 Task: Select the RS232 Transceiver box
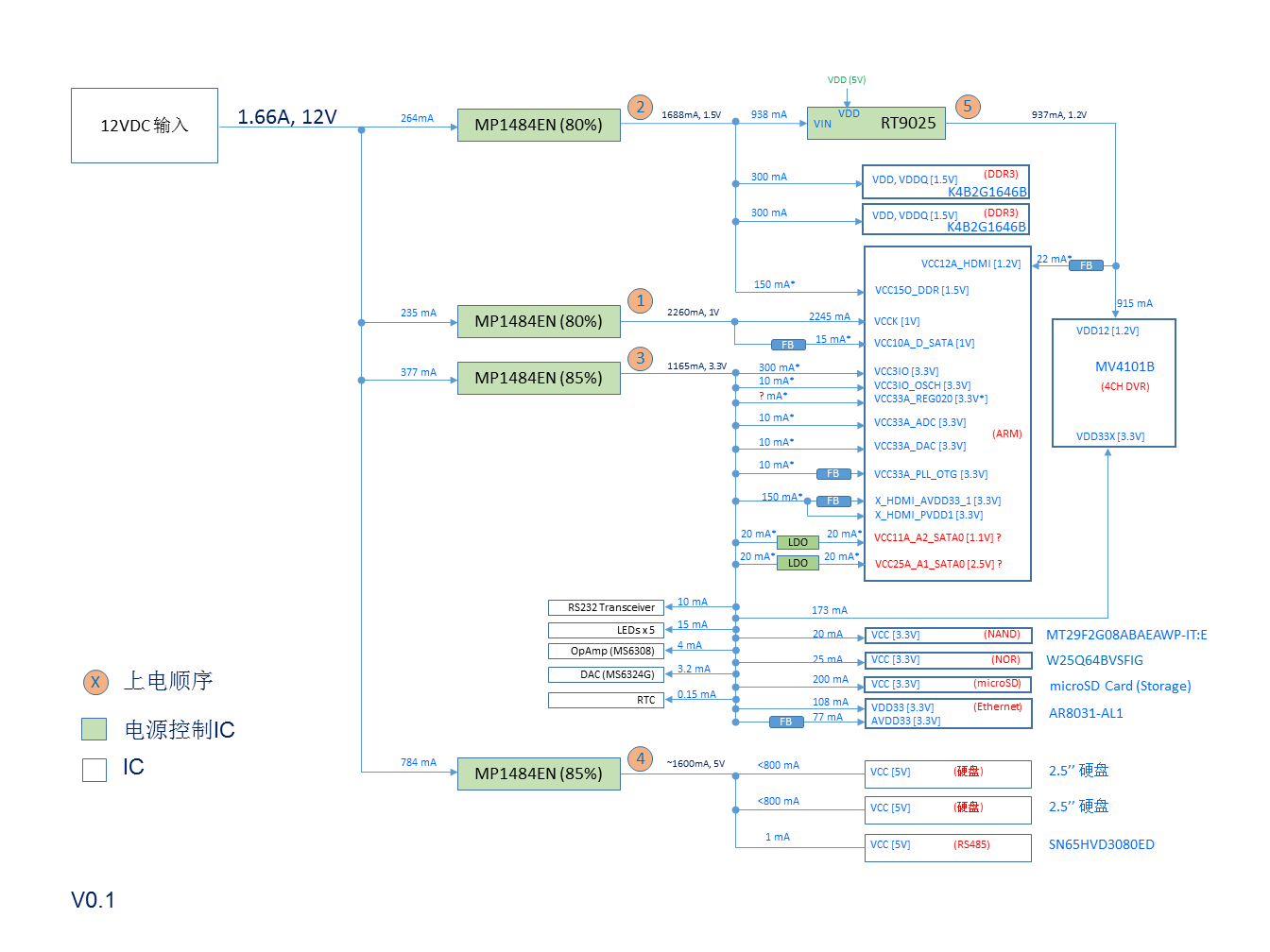(607, 607)
